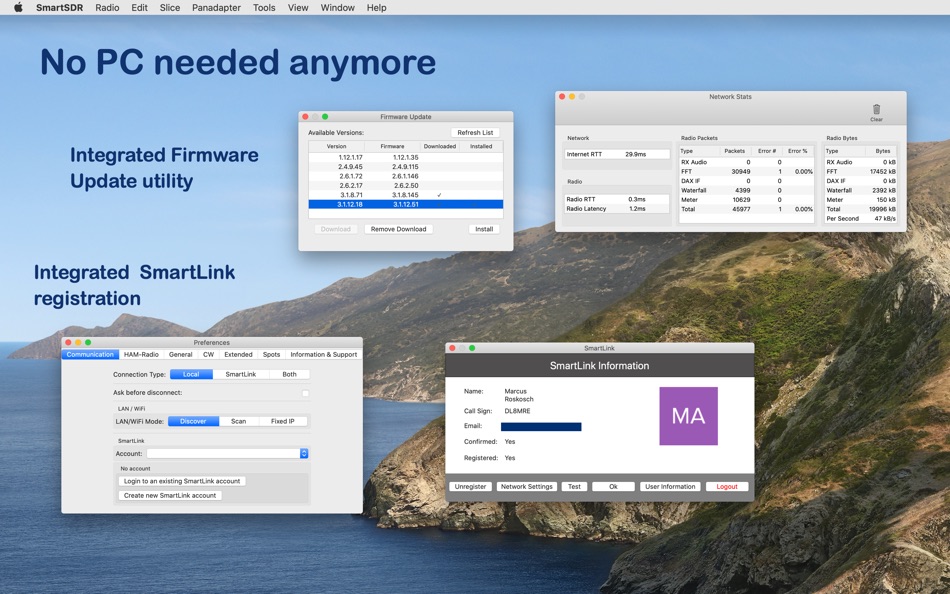
Task: Click the Per Second 47 kB/s row
Action: [860, 218]
